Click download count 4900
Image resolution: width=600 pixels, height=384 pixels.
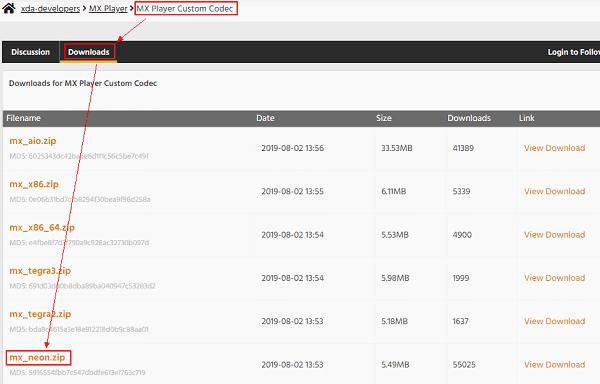tap(462, 234)
